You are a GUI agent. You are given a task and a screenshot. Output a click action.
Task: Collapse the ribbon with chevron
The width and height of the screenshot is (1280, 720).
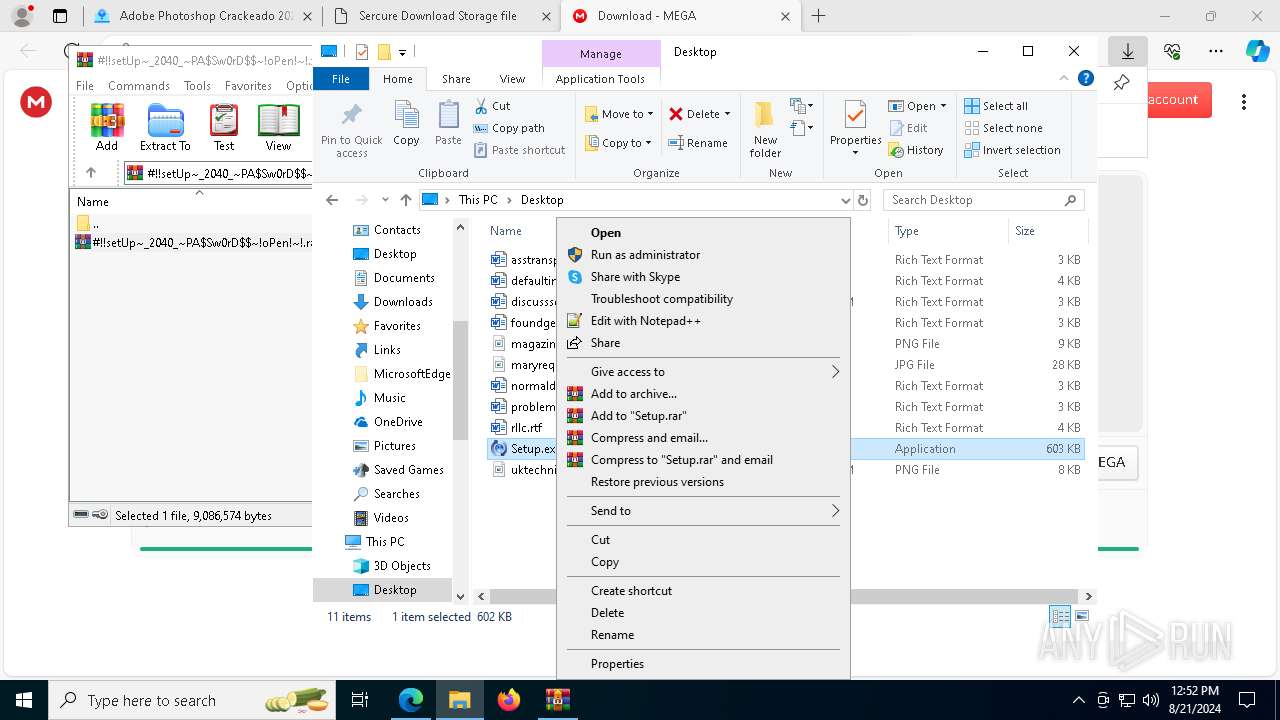(x=1064, y=78)
